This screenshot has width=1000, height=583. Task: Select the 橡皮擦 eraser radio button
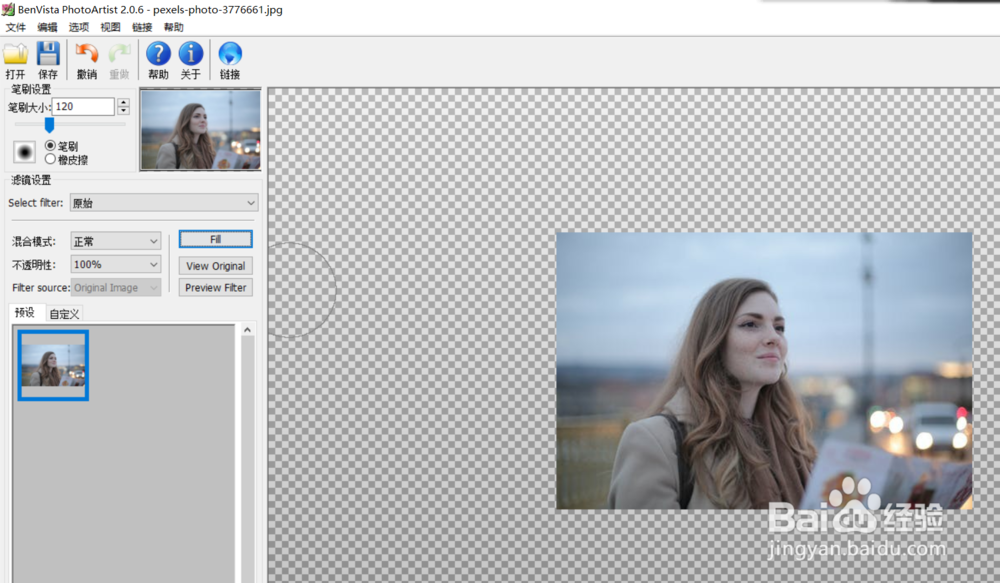coord(50,159)
